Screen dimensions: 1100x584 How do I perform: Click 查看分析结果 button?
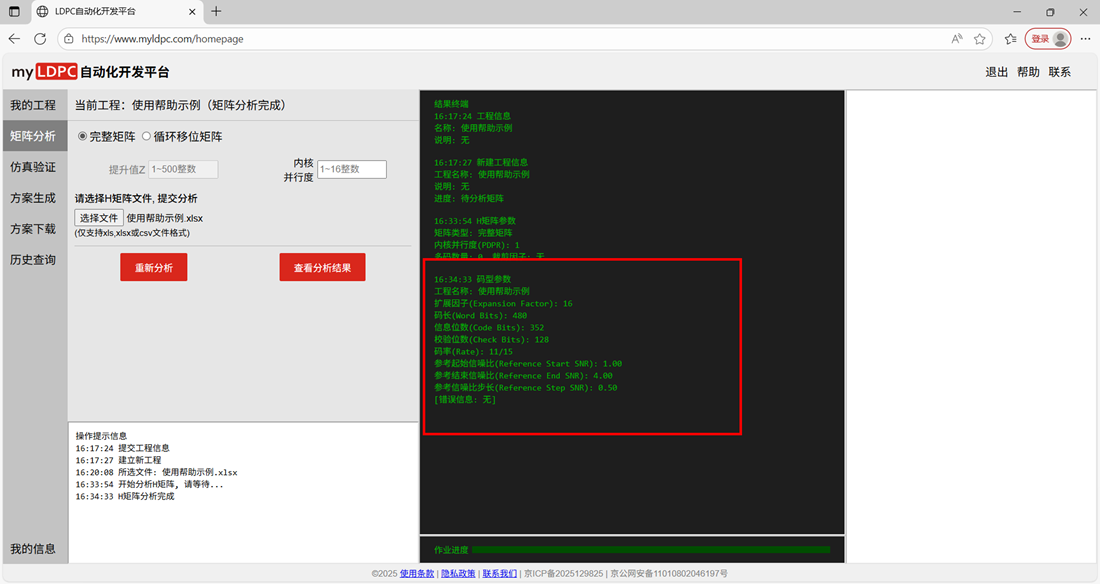[x=322, y=267]
